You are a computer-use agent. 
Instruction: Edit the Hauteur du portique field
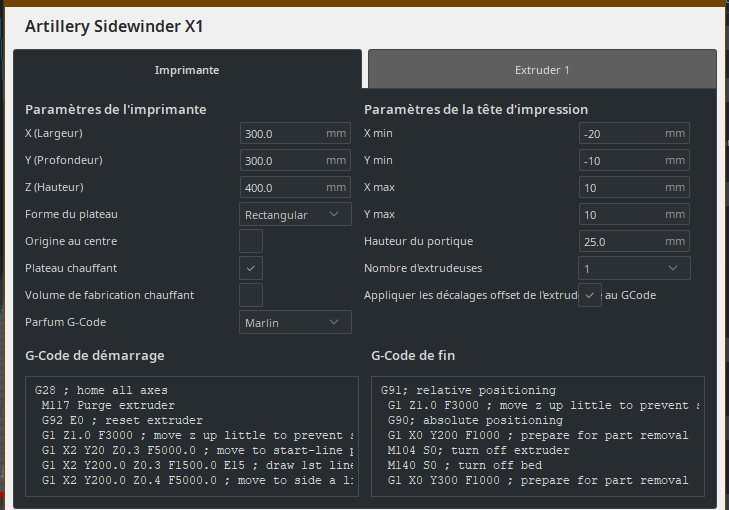(x=634, y=241)
